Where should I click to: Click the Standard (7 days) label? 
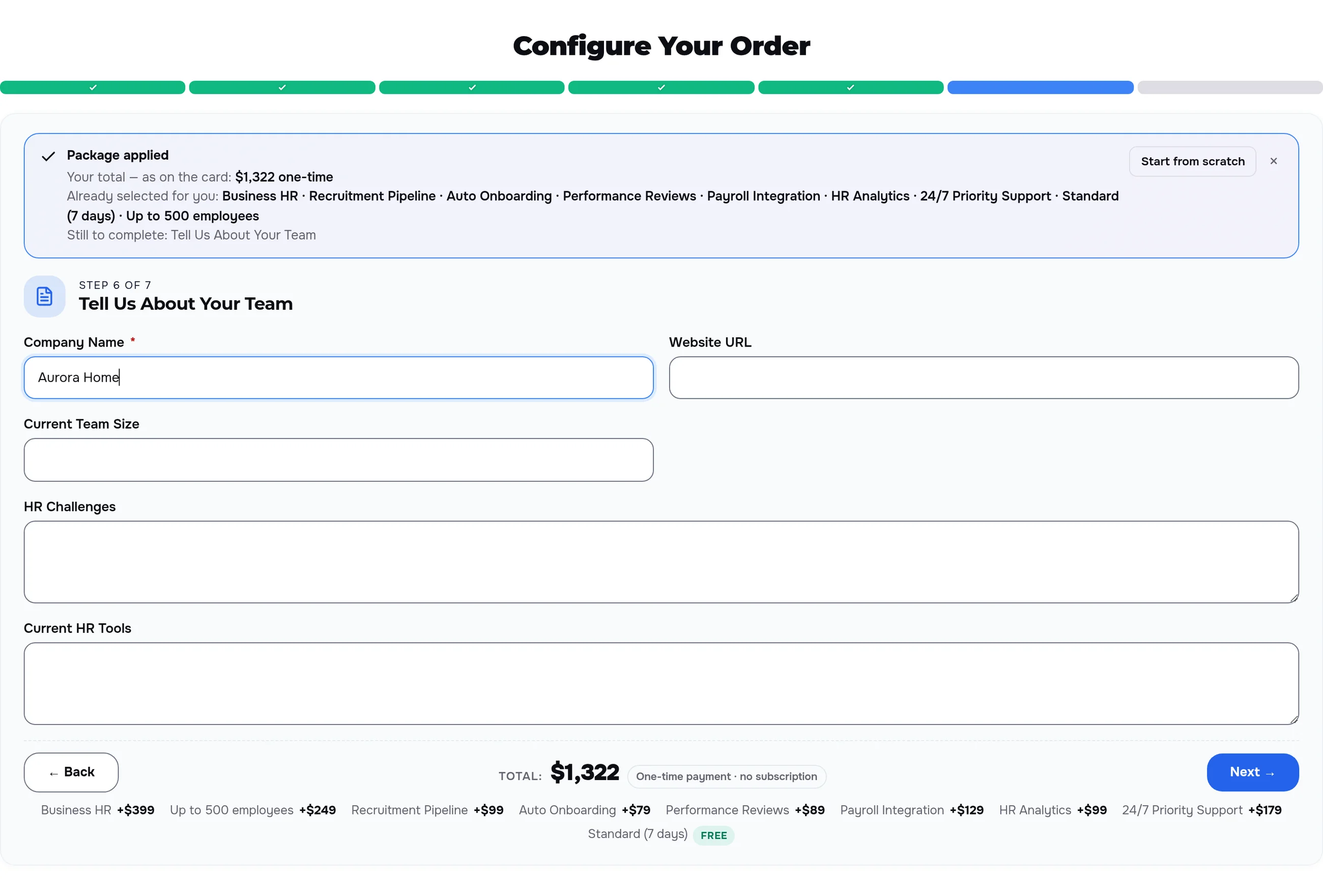[x=638, y=833]
